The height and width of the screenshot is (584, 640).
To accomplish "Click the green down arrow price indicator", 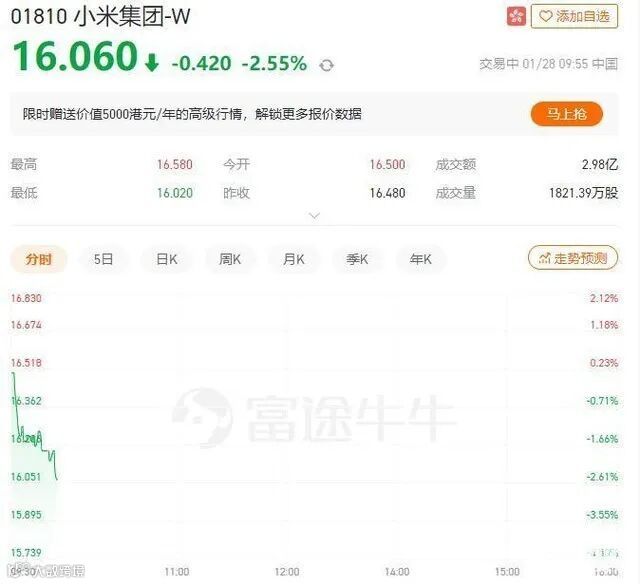I will tap(152, 62).
